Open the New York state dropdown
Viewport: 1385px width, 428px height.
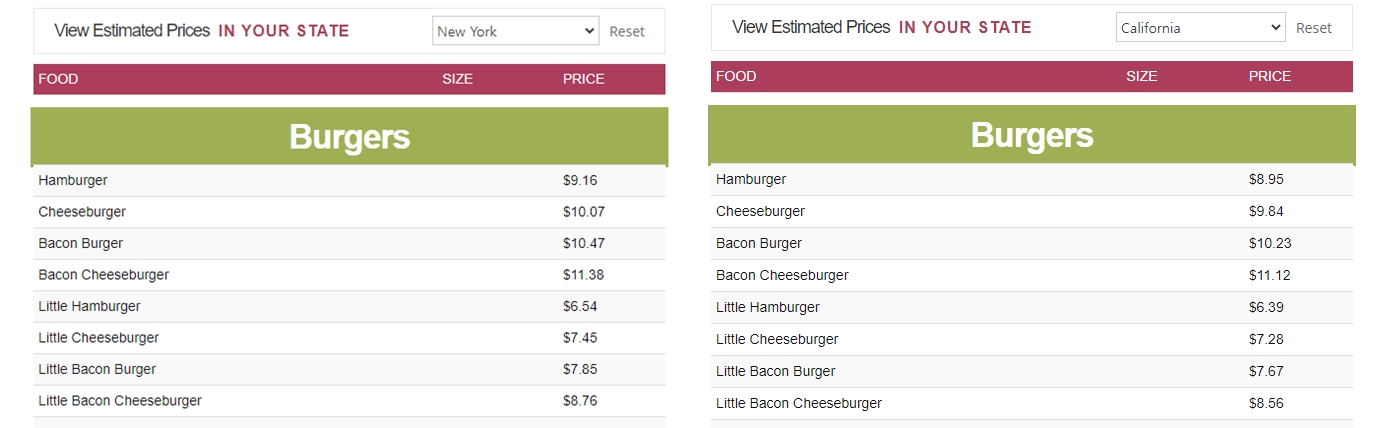point(515,31)
